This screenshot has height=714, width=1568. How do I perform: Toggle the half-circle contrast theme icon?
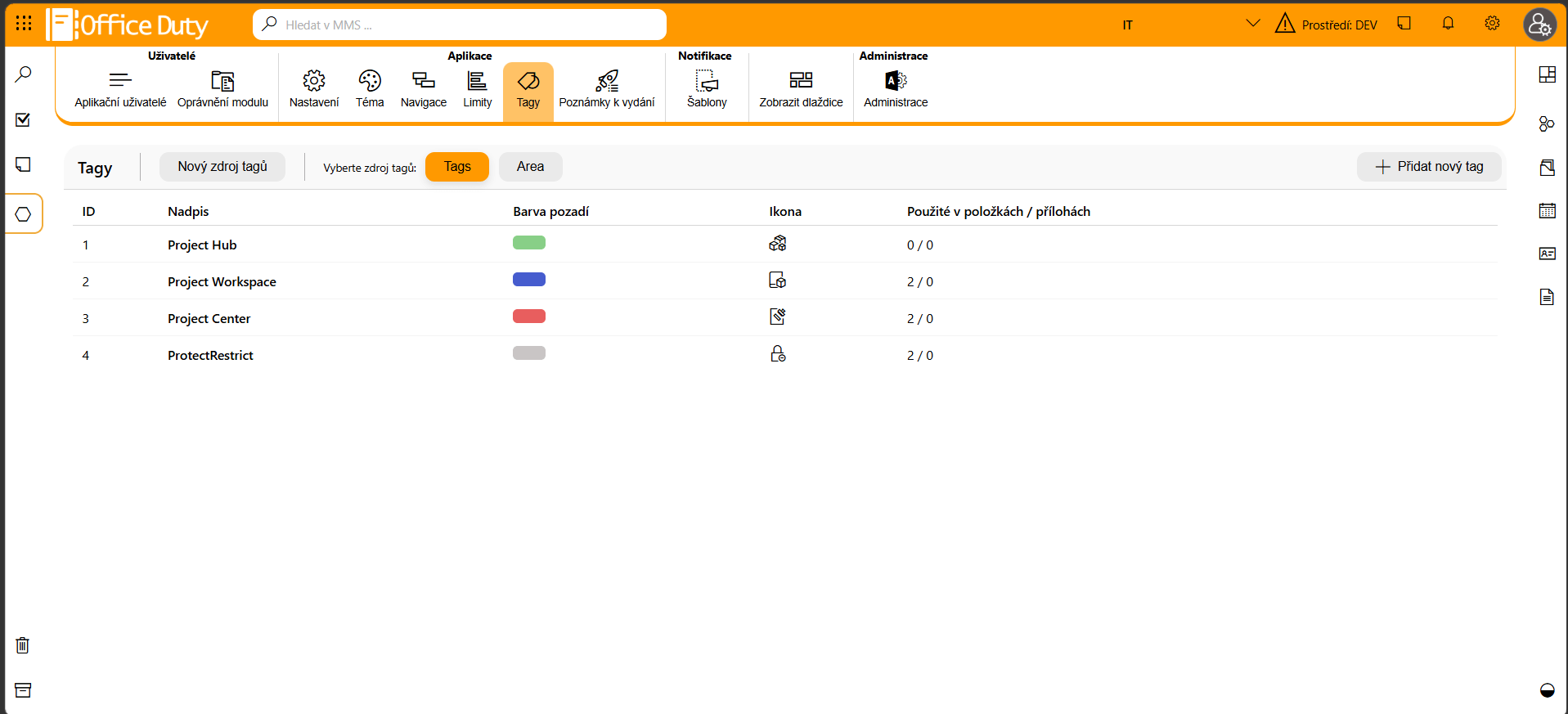(1547, 690)
